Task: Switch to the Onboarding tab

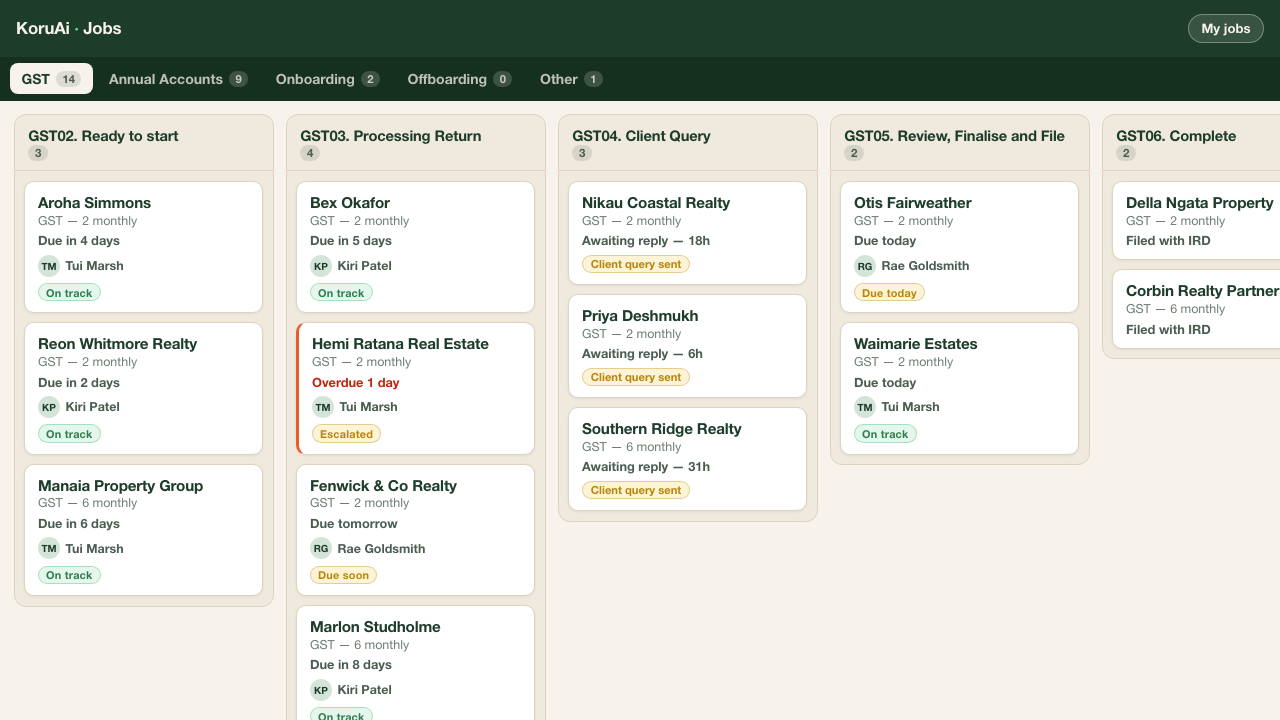Action: pyautogui.click(x=327, y=79)
